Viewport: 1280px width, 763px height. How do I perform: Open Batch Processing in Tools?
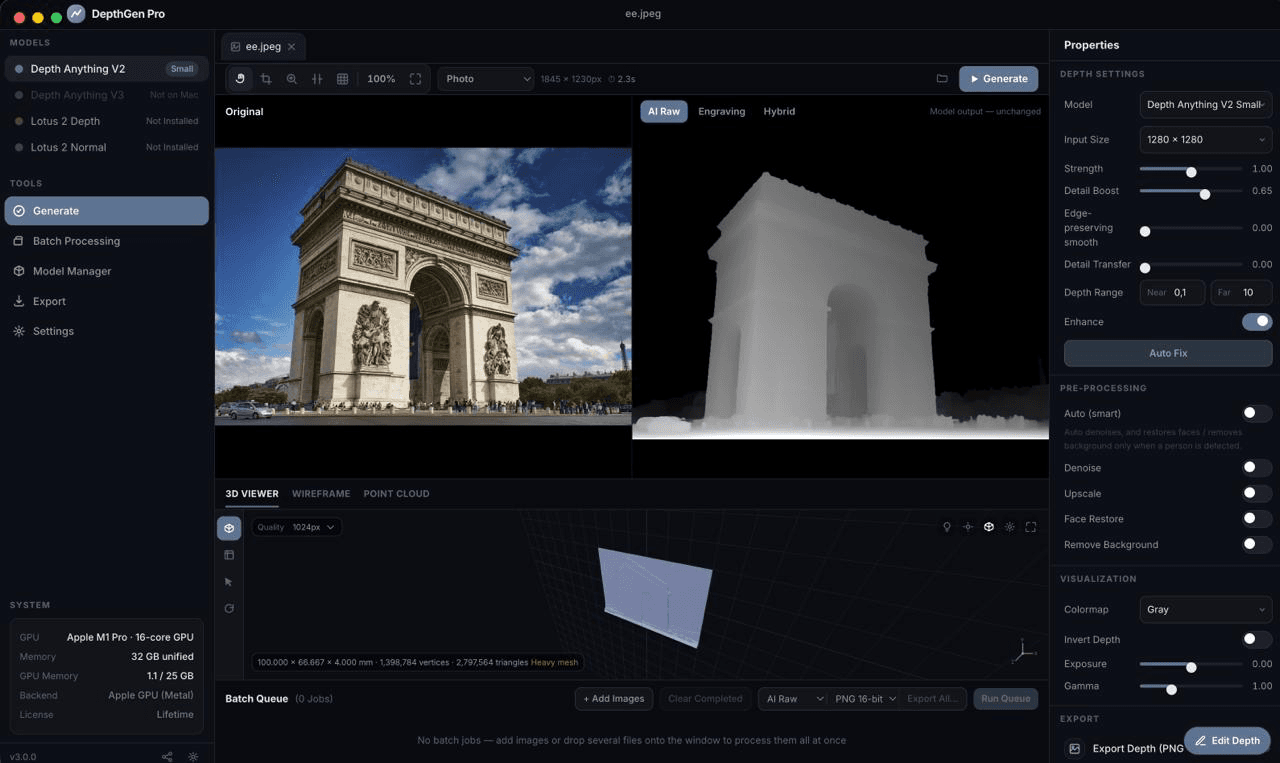107,241
